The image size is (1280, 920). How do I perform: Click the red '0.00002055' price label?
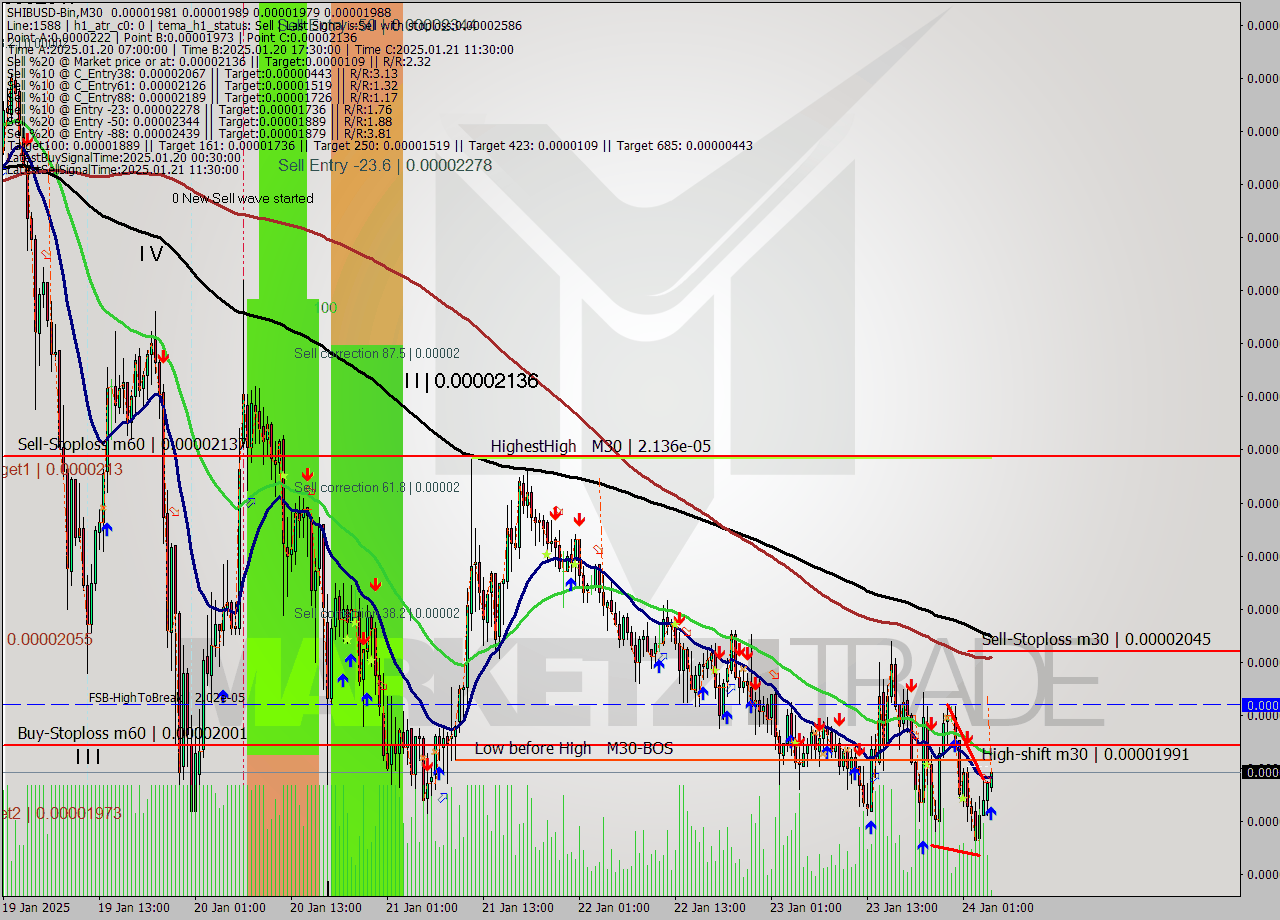[50, 639]
